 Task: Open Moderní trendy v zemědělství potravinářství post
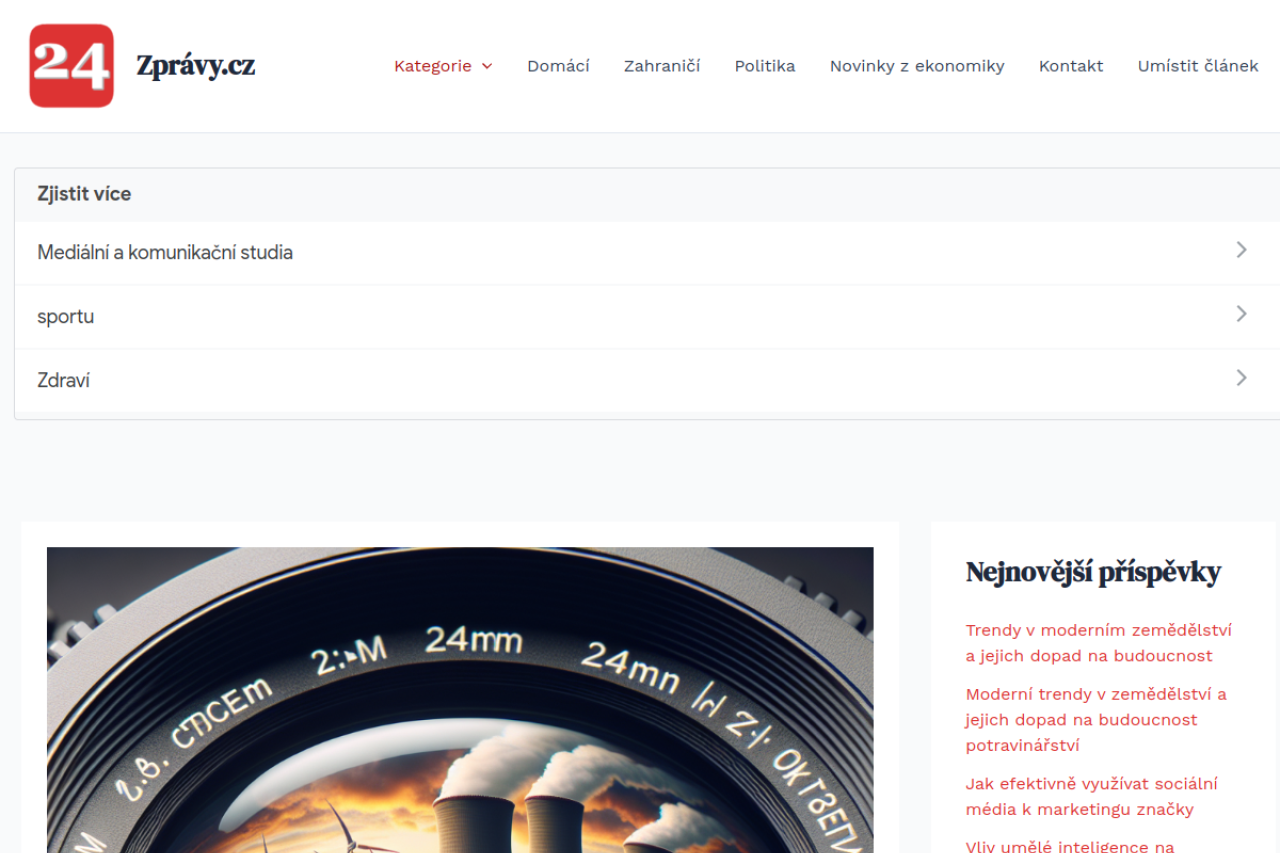pos(1096,720)
